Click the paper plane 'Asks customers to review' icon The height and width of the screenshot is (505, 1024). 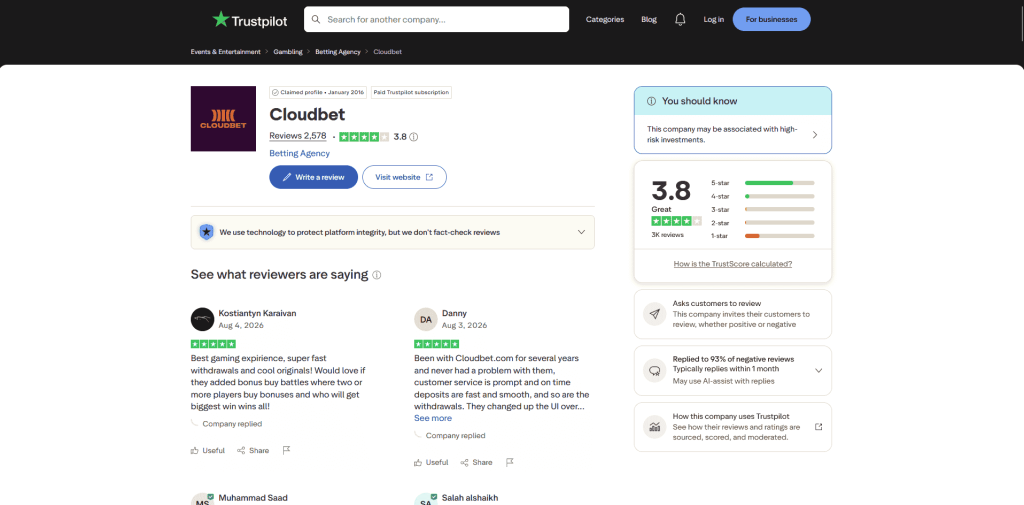click(654, 314)
